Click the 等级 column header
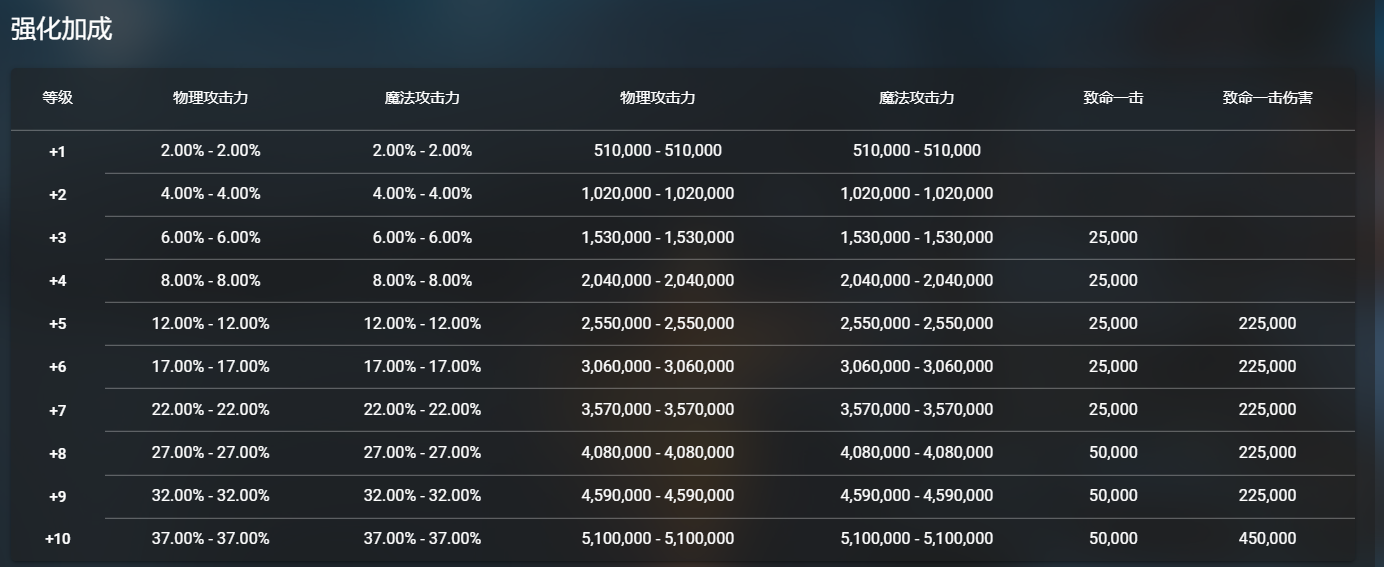 [57, 98]
